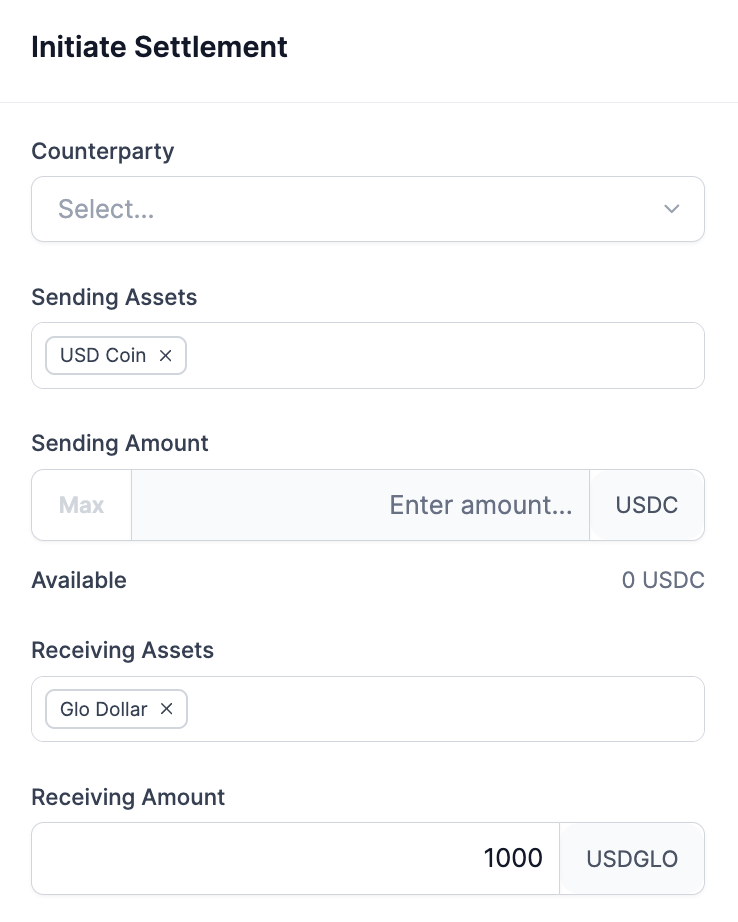Viewport: 738px width, 922px height.
Task: Click the Counterparty dropdown chevron arrow
Action: tap(672, 209)
